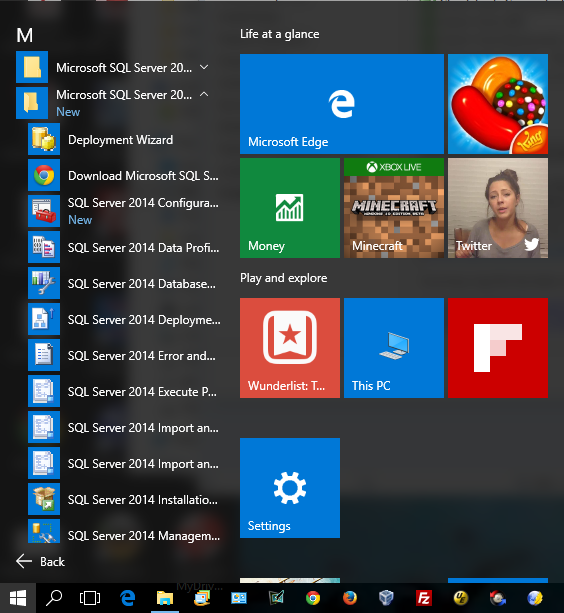The width and height of the screenshot is (564, 613).
Task: Open the Wunderlist tile
Action: tap(290, 348)
